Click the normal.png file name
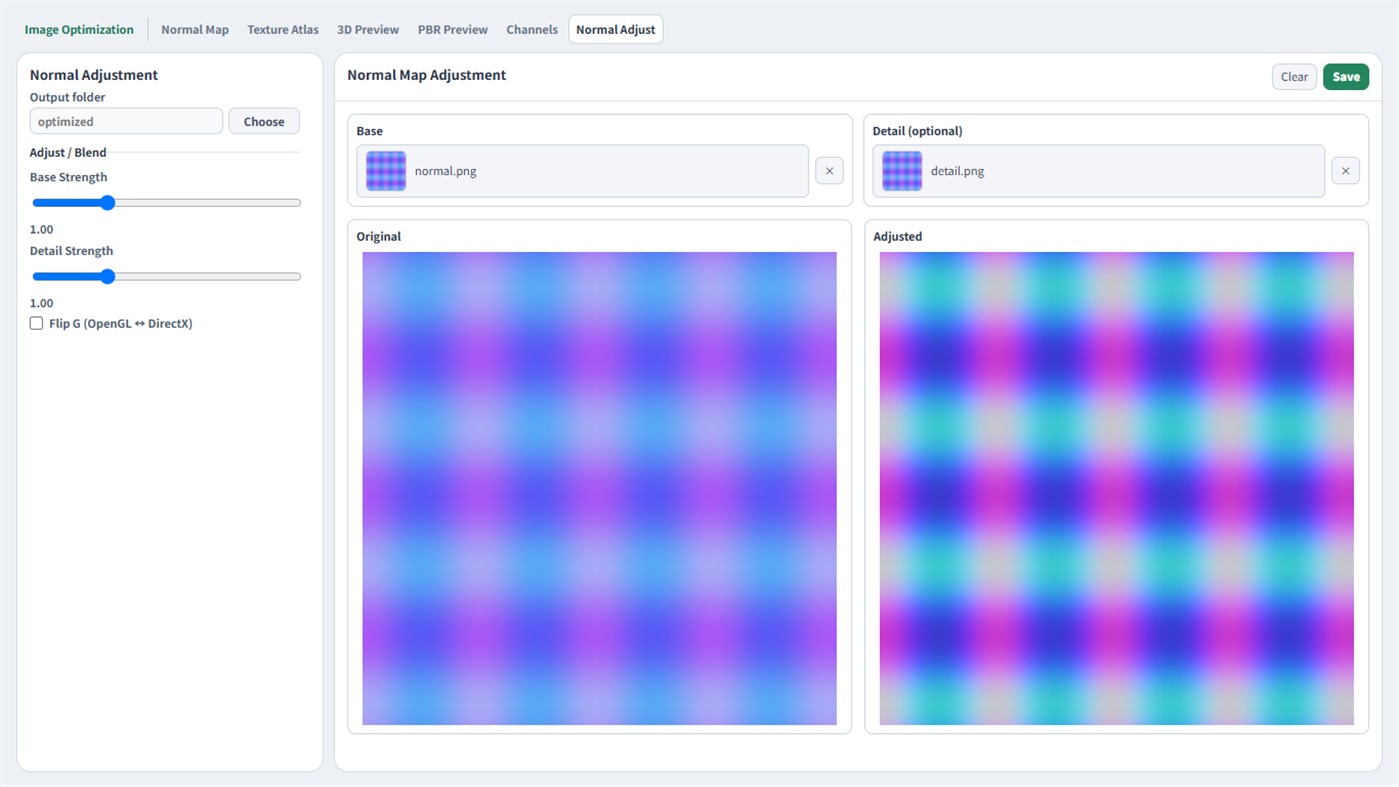 click(x=445, y=171)
